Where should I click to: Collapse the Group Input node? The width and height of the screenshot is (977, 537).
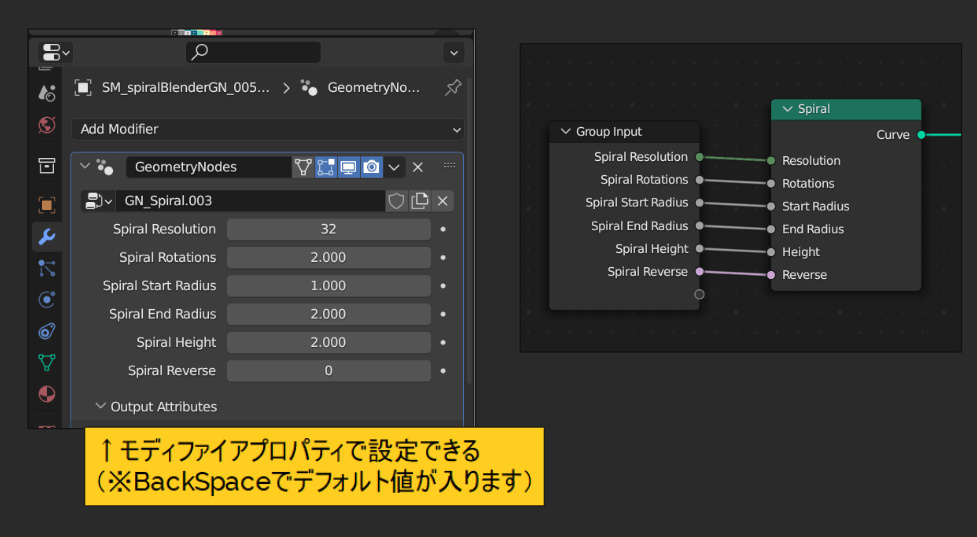click(x=566, y=131)
